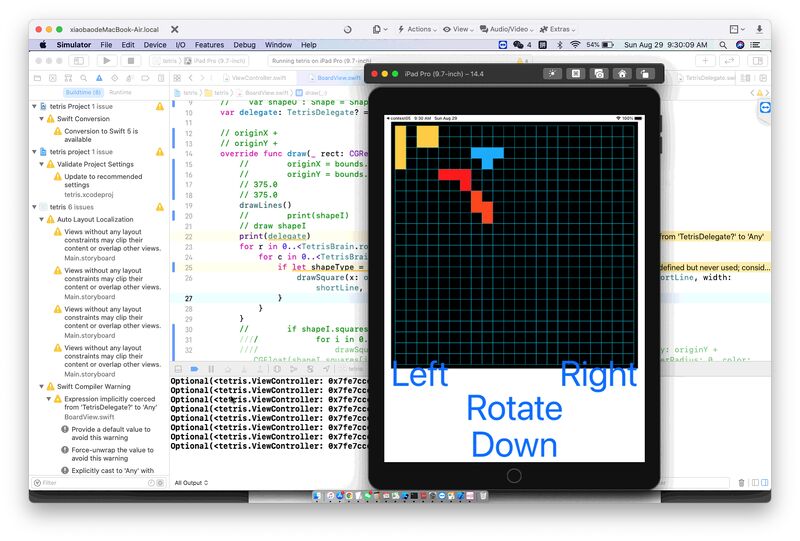Image resolution: width=800 pixels, height=541 pixels.
Task: Open the Test navigator diamond icon
Action: tap(114, 78)
